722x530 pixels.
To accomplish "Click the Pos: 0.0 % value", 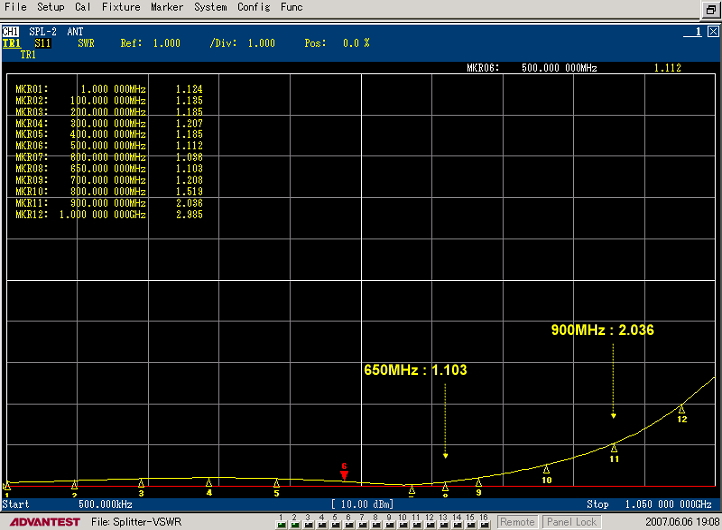I will click(337, 43).
